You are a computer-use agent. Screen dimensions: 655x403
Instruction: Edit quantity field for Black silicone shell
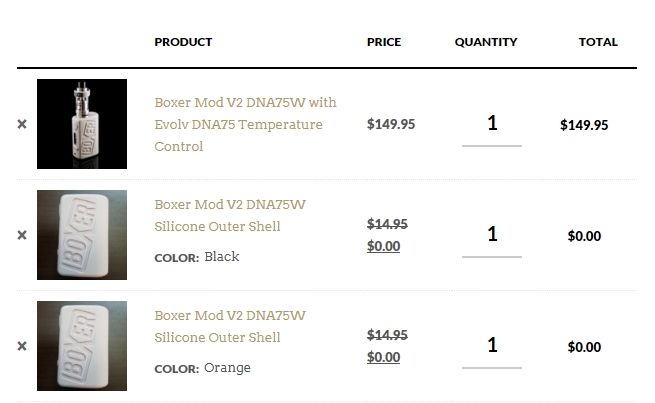pyautogui.click(x=492, y=238)
